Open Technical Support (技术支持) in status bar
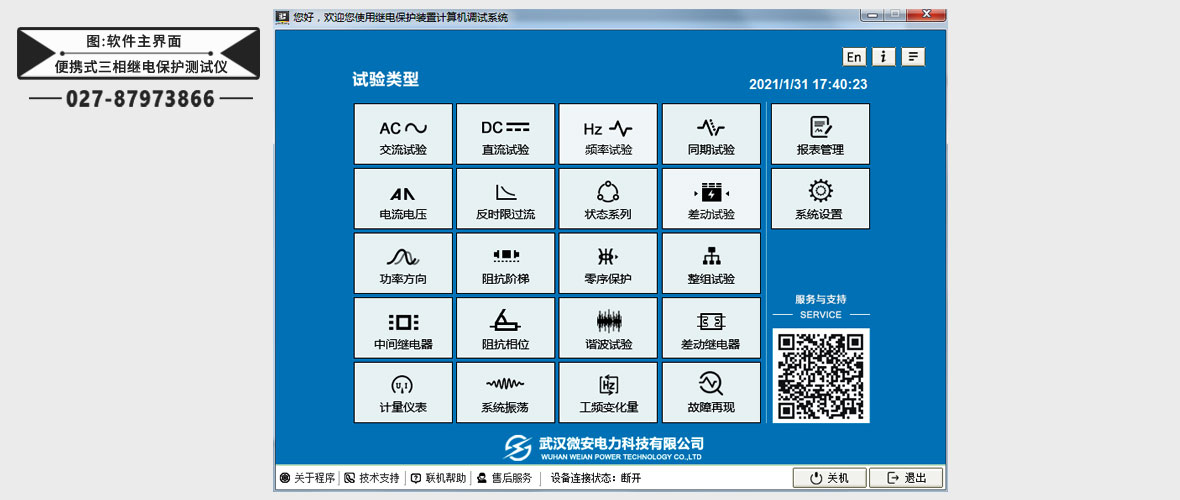The image size is (1180, 500). (372, 478)
